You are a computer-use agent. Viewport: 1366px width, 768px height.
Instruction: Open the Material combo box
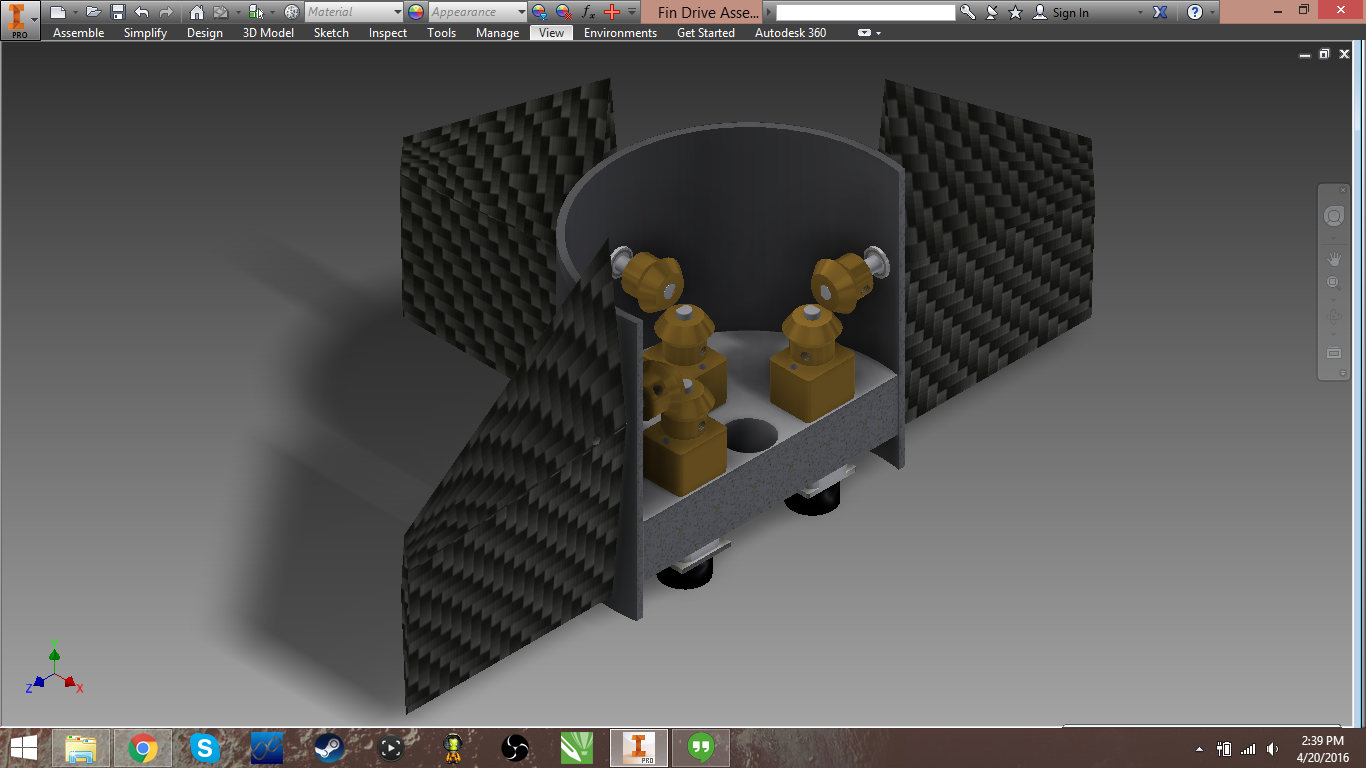pyautogui.click(x=354, y=12)
